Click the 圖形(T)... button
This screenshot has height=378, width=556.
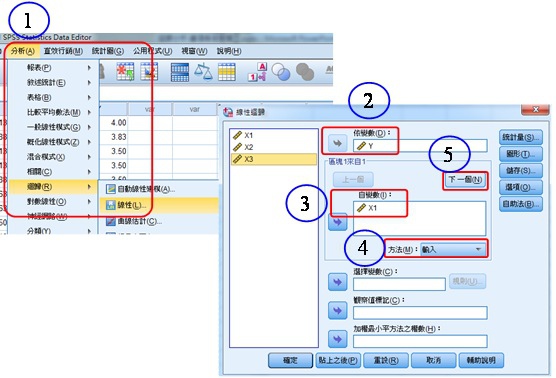point(521,154)
